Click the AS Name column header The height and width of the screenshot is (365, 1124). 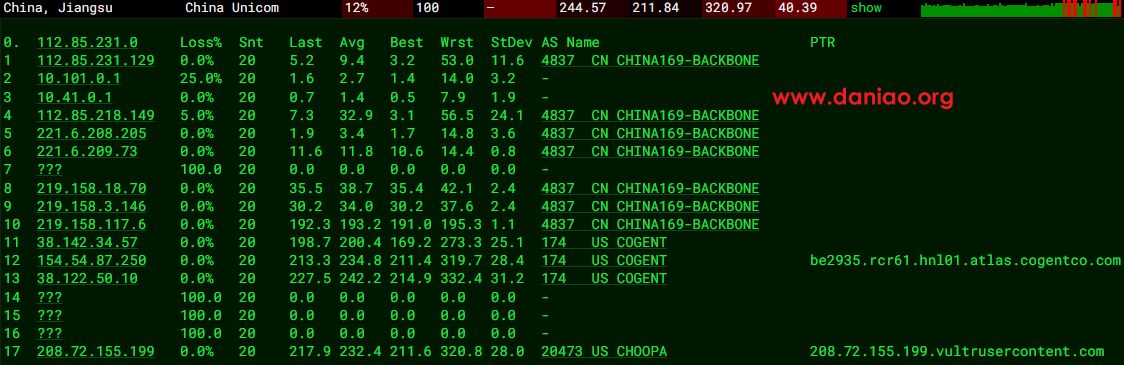[571, 42]
